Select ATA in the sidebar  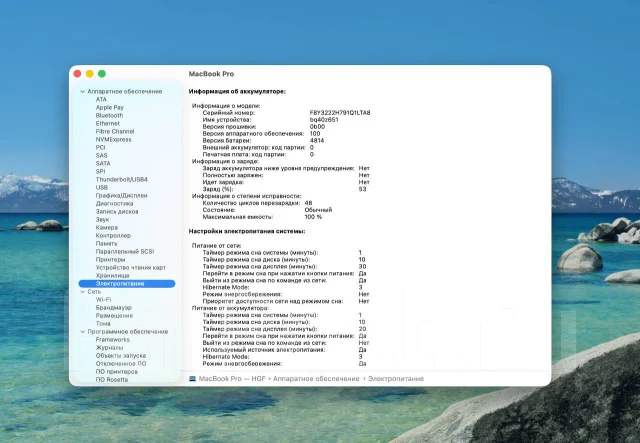pos(101,99)
